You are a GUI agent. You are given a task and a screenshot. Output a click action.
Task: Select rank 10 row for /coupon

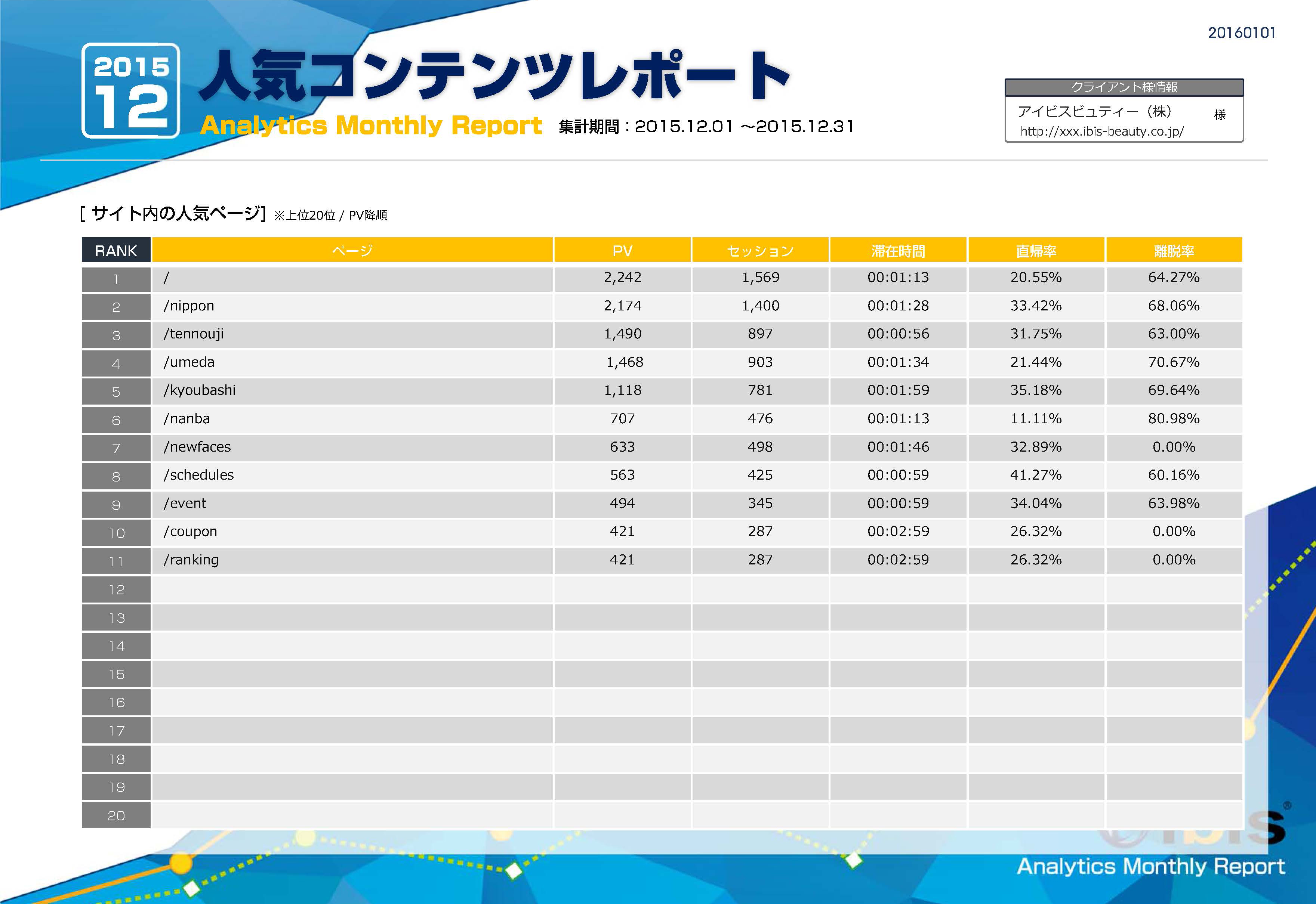351,532
